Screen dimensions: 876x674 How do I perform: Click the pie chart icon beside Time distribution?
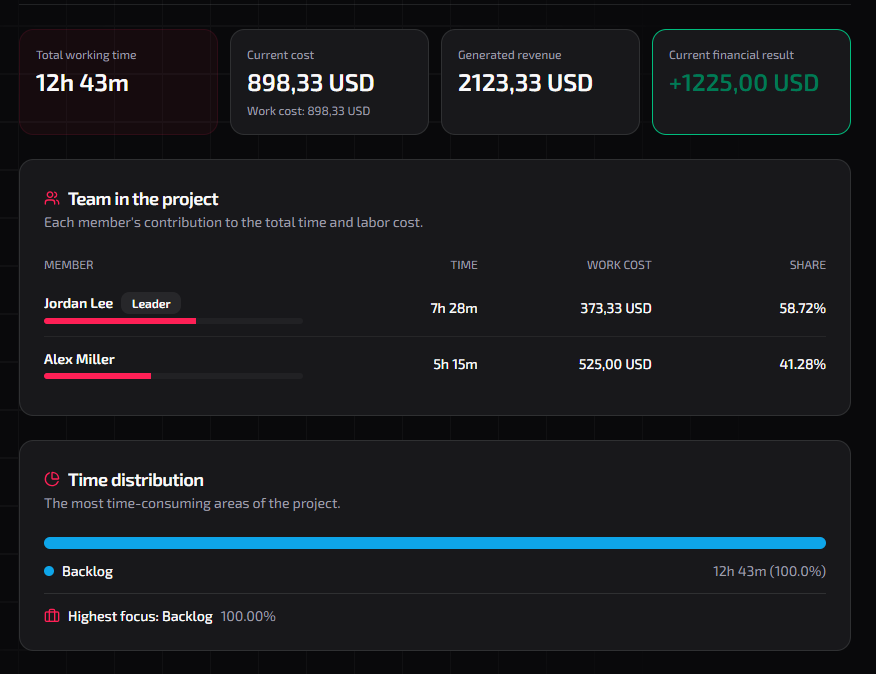(52, 479)
